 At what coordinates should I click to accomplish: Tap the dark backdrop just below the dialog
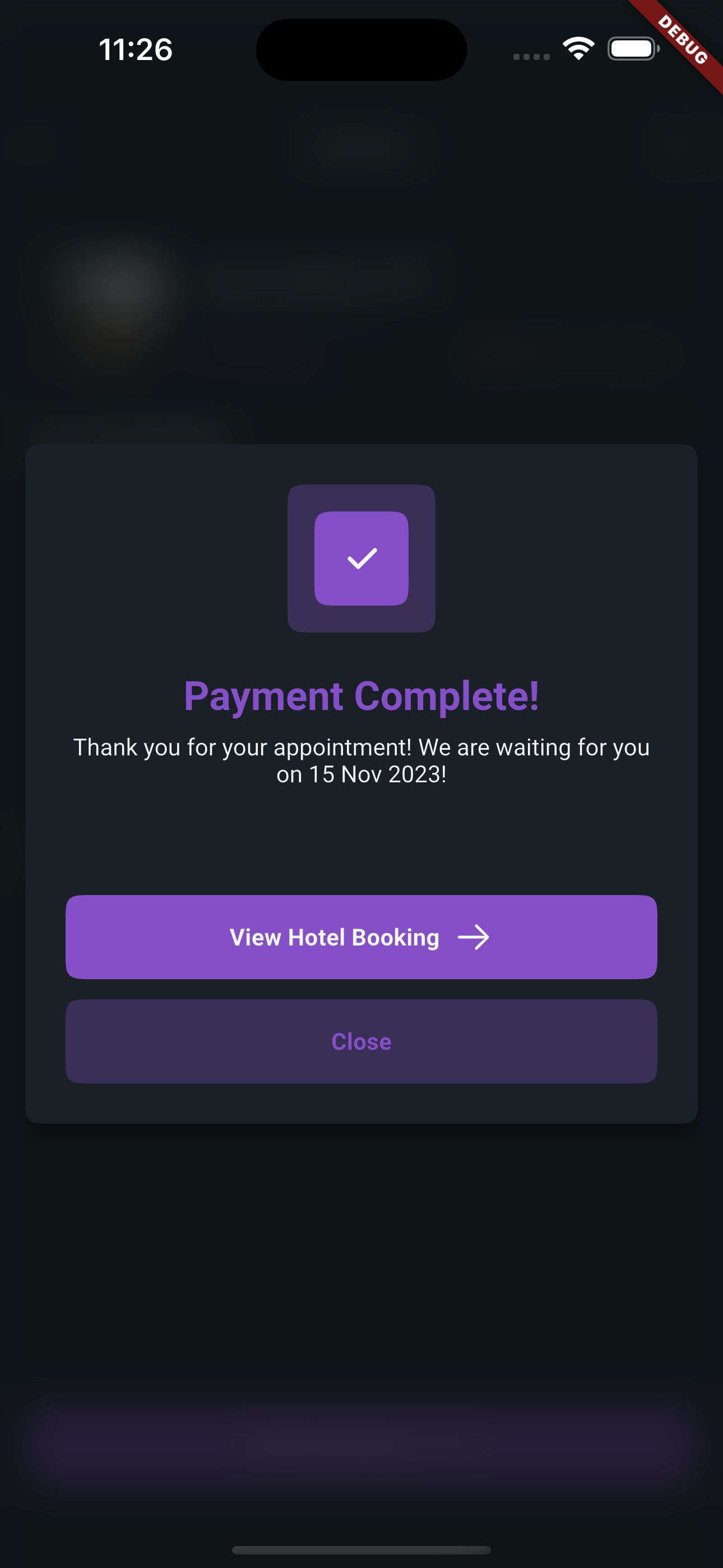click(361, 1217)
